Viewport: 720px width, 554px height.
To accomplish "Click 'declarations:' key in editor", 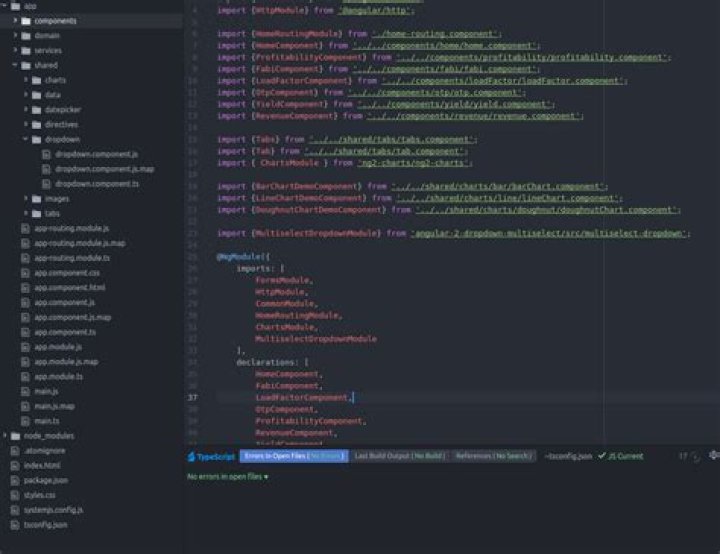I will 267,362.
